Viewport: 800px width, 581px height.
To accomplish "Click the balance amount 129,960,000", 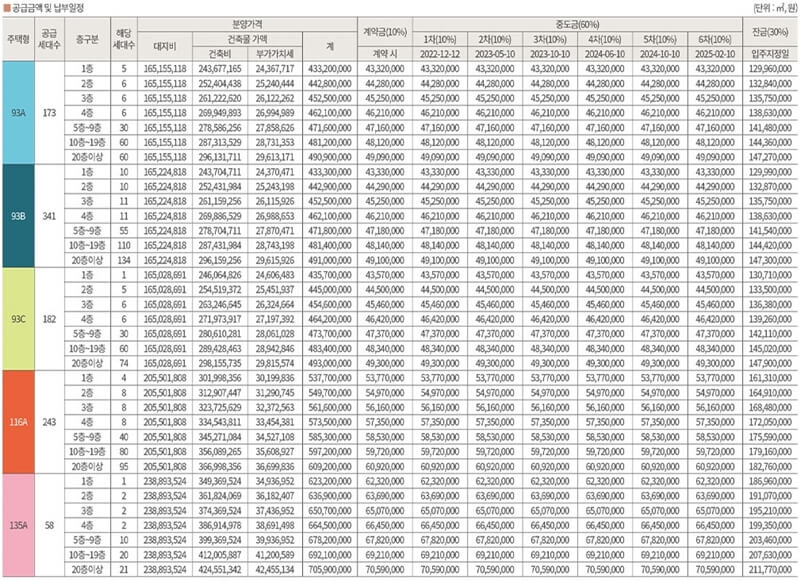I will point(770,68).
